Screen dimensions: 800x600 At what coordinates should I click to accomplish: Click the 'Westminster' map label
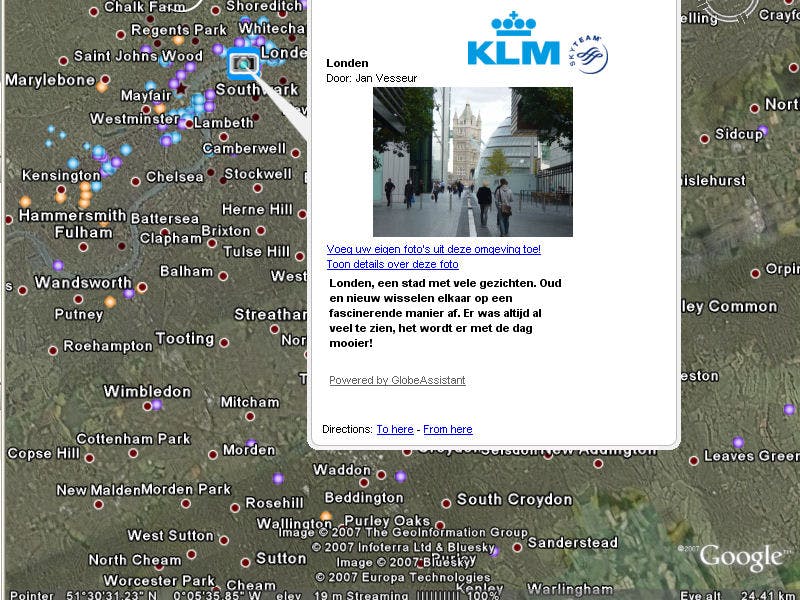point(135,119)
